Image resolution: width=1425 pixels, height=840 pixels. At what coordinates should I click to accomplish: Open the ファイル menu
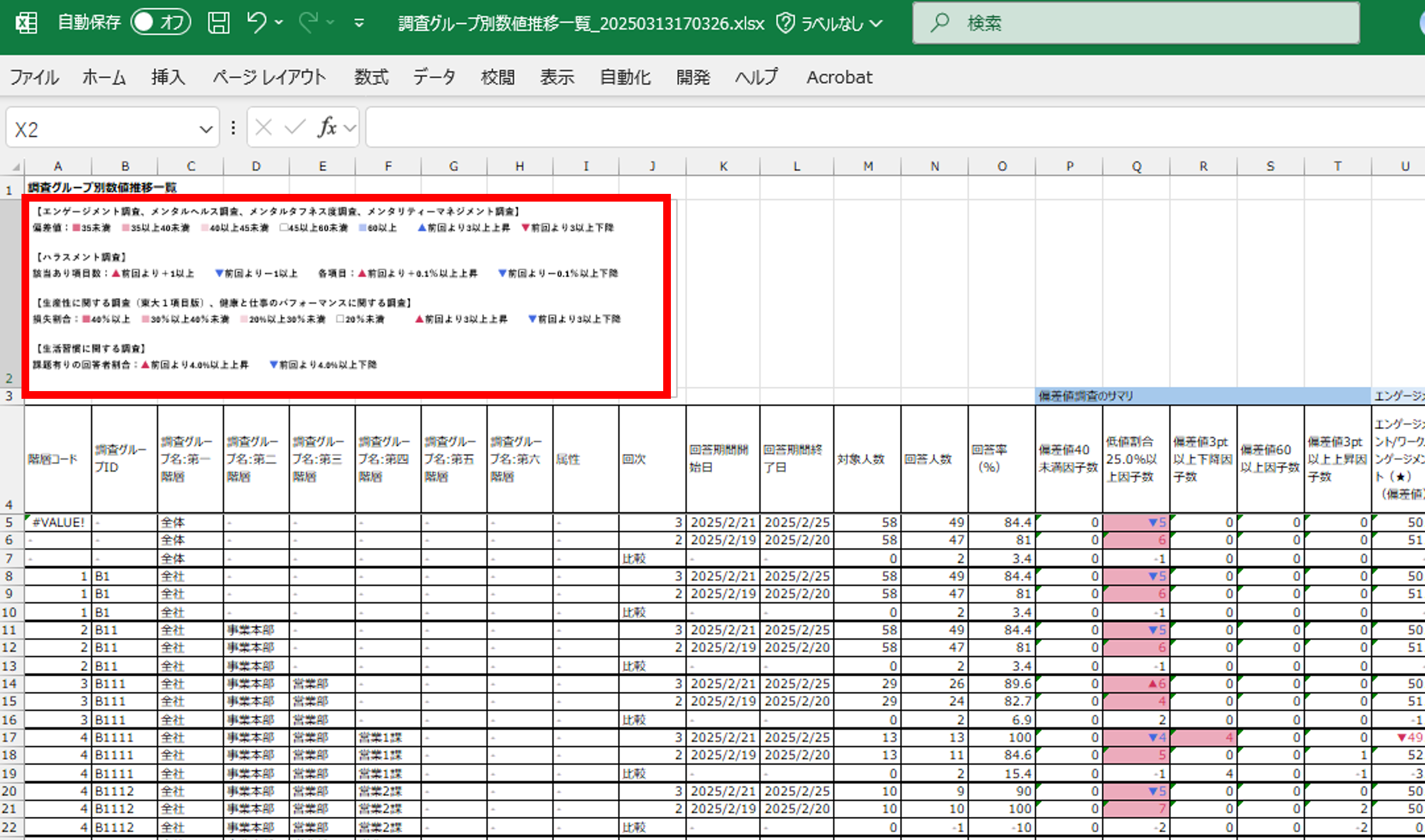[35, 77]
